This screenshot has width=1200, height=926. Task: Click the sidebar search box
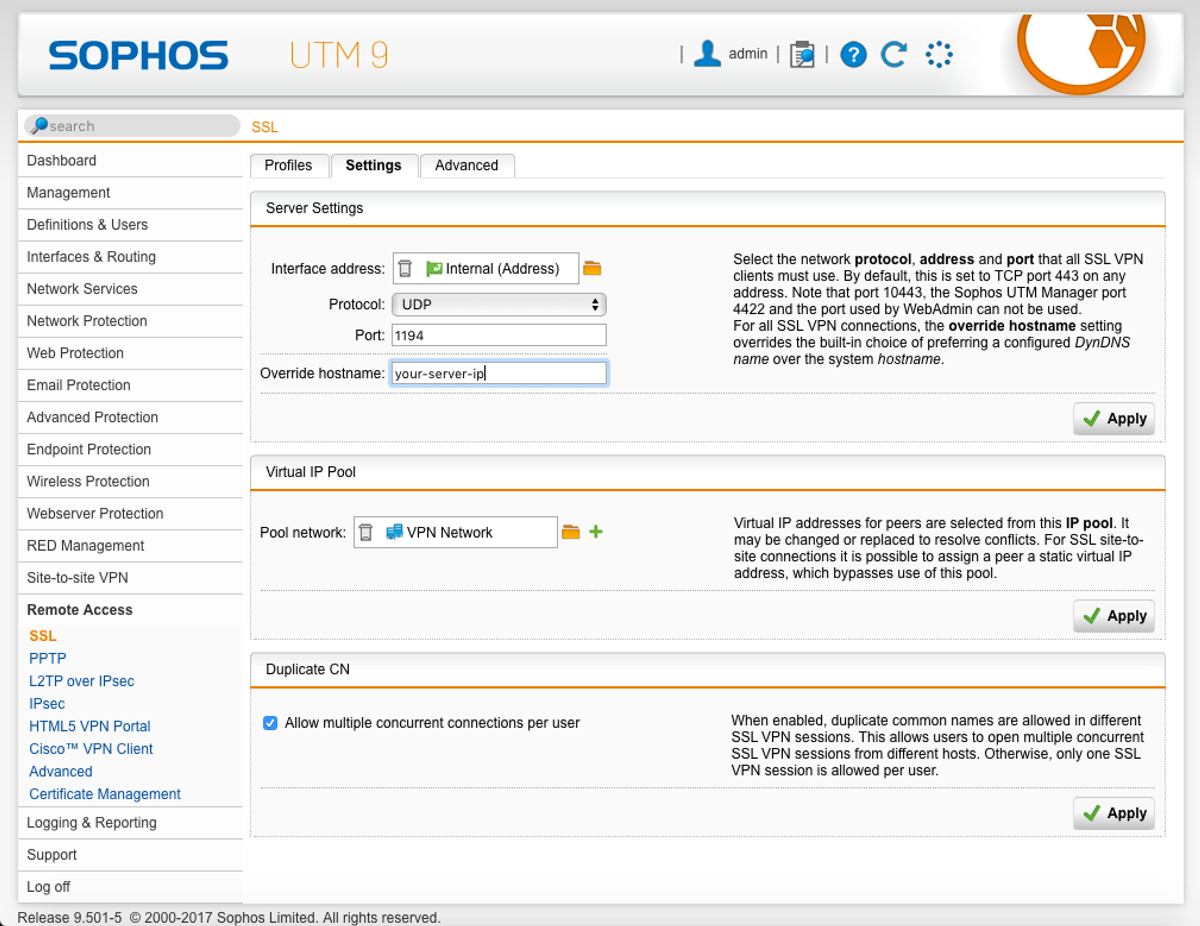[140, 126]
